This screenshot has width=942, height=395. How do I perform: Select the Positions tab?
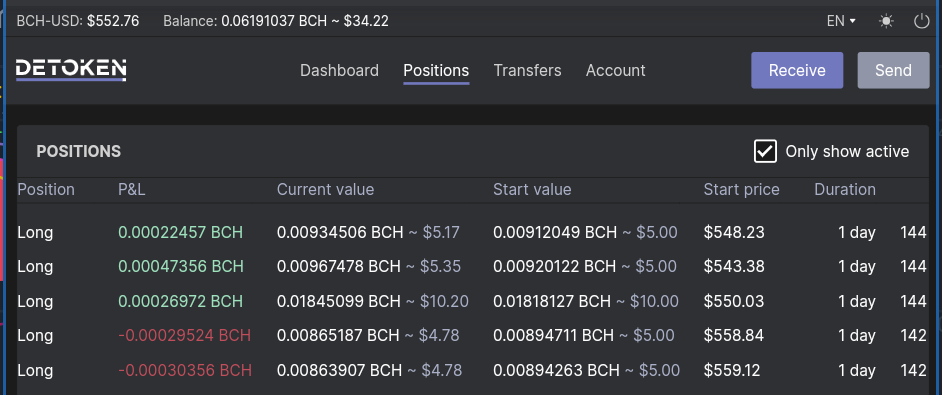coord(436,71)
